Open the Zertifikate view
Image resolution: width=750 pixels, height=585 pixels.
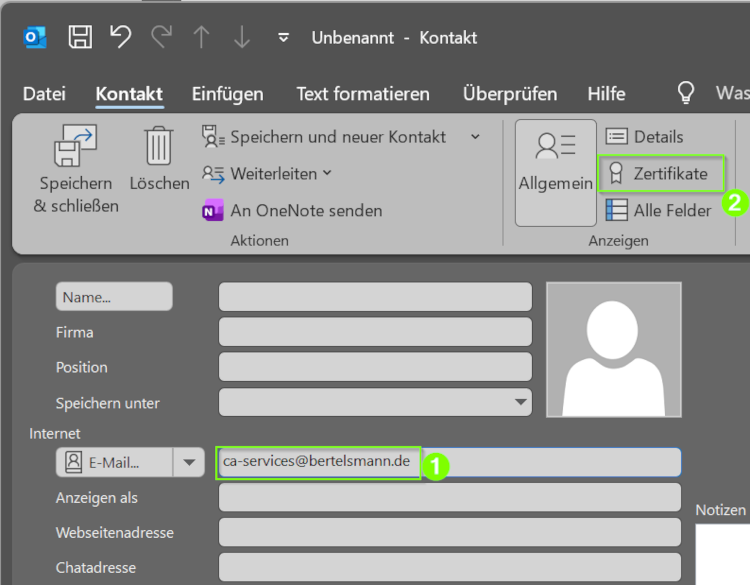coord(661,174)
